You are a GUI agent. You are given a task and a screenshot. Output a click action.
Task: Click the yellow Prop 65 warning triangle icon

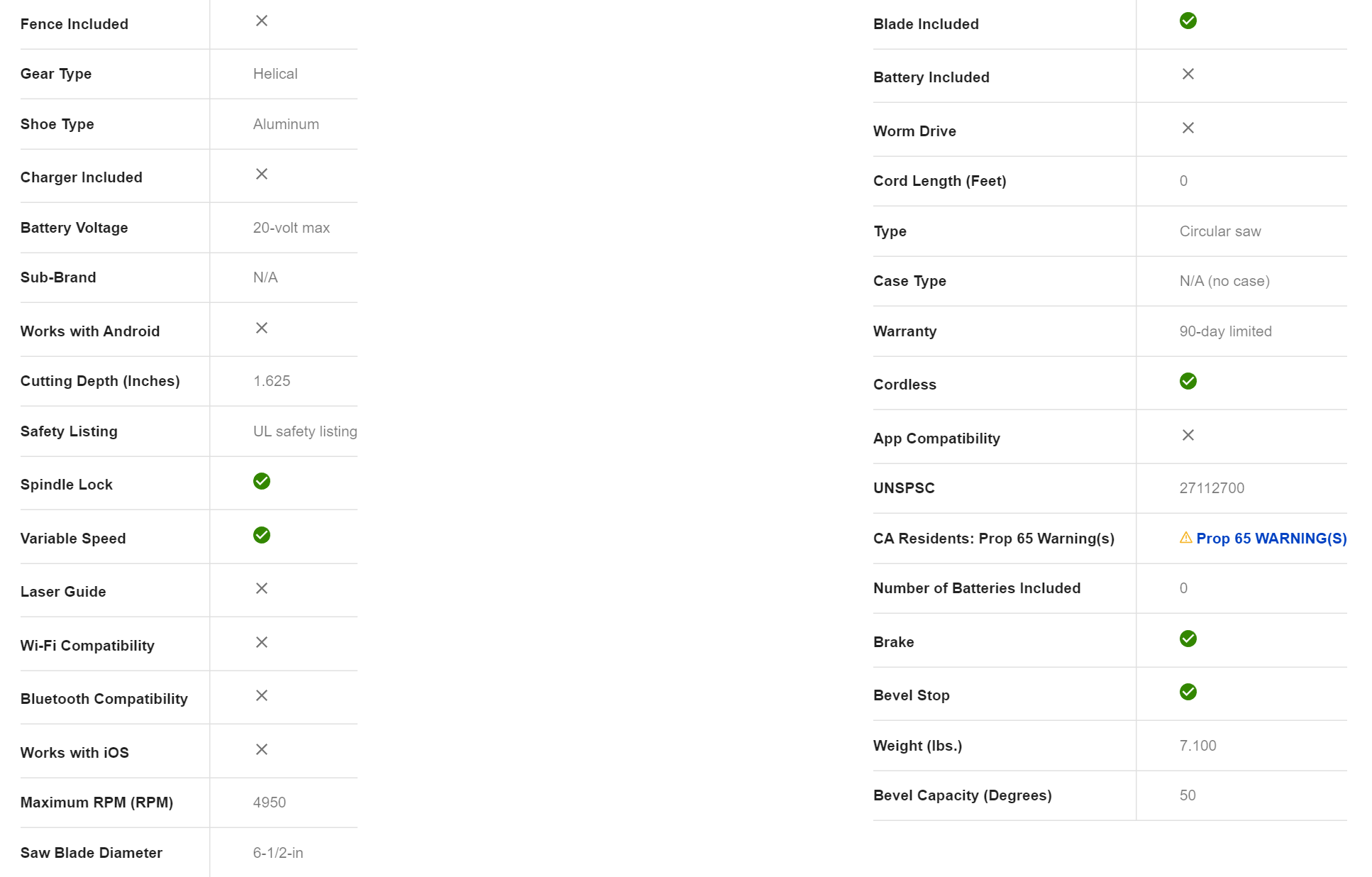(1185, 538)
